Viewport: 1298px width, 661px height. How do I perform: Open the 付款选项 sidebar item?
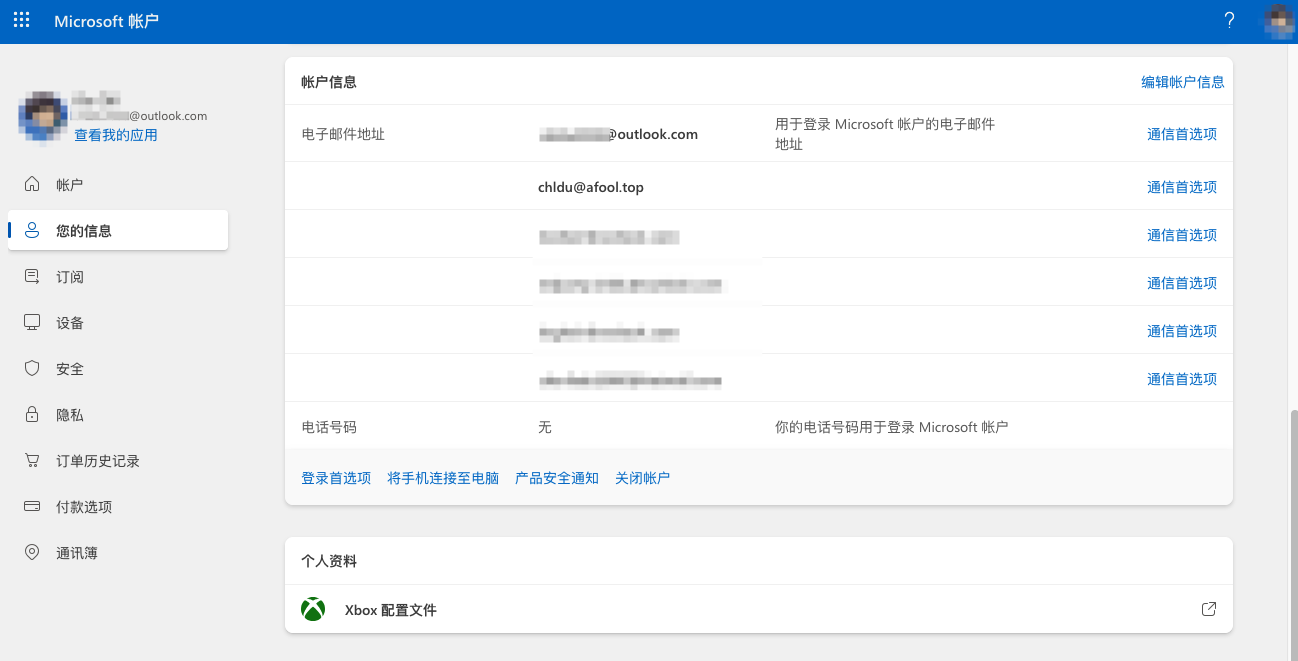(x=118, y=507)
